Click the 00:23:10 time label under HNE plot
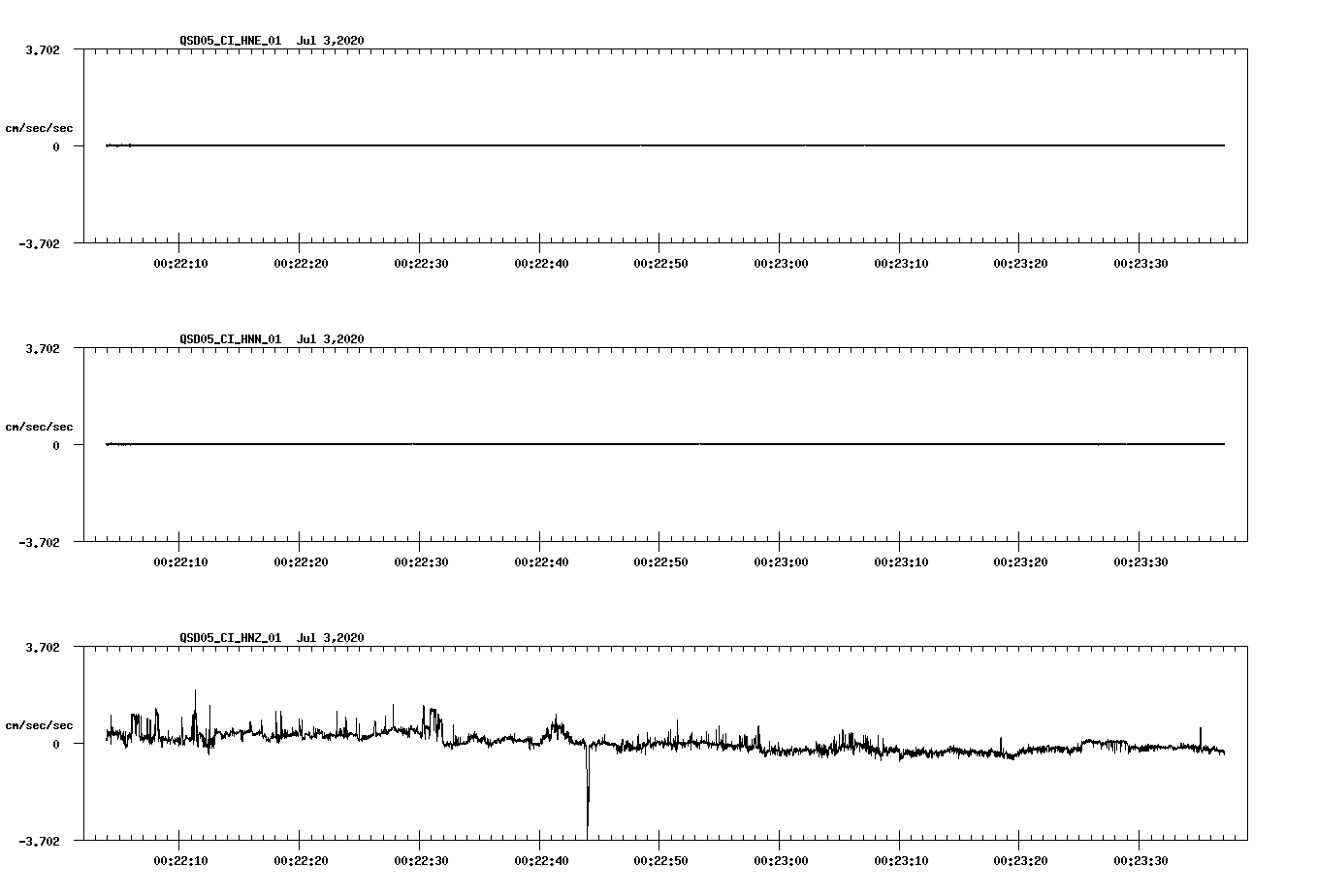The height and width of the screenshot is (896, 1317). pyautogui.click(x=901, y=264)
